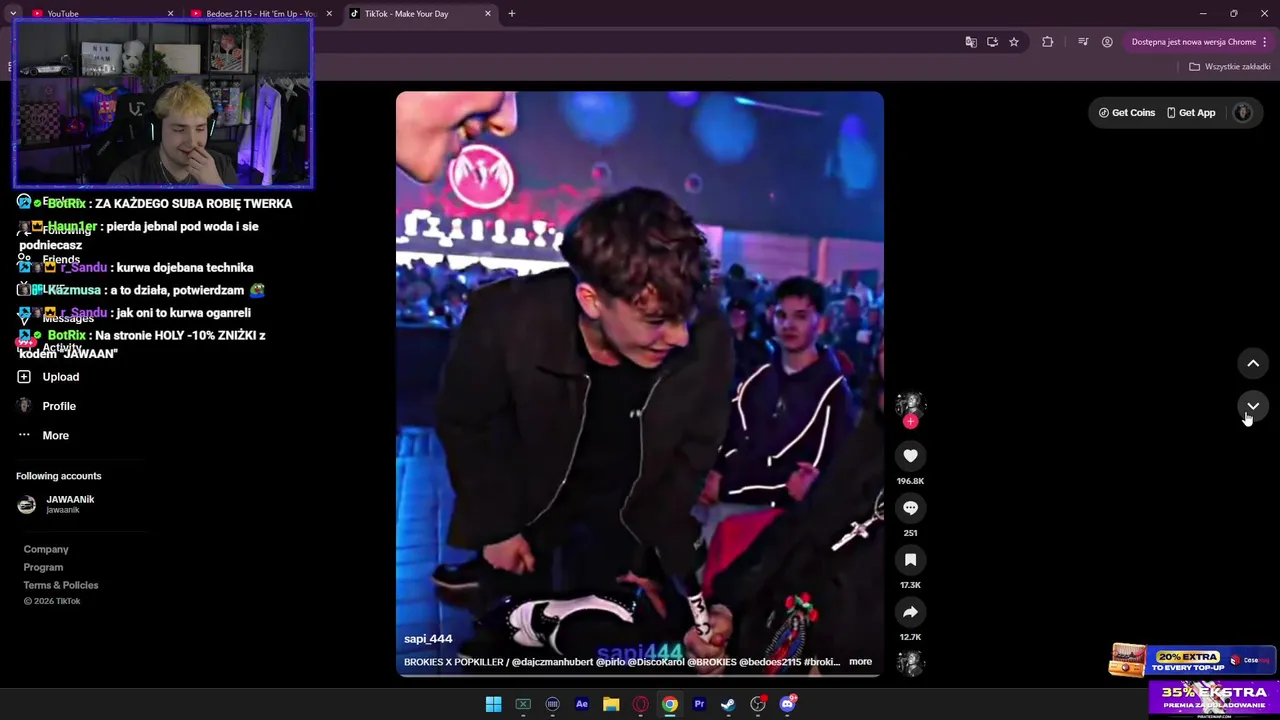1280x720 pixels.
Task: Open a new browser tab with plus
Action: [512, 14]
